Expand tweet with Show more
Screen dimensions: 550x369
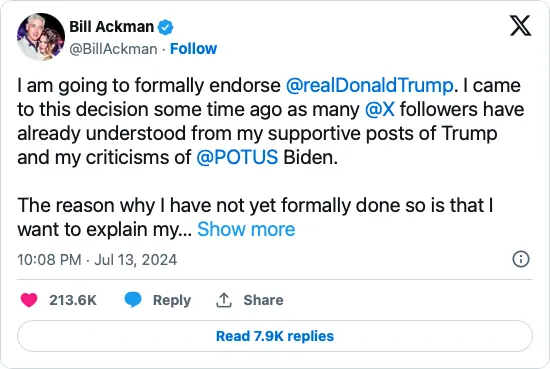[x=246, y=229]
